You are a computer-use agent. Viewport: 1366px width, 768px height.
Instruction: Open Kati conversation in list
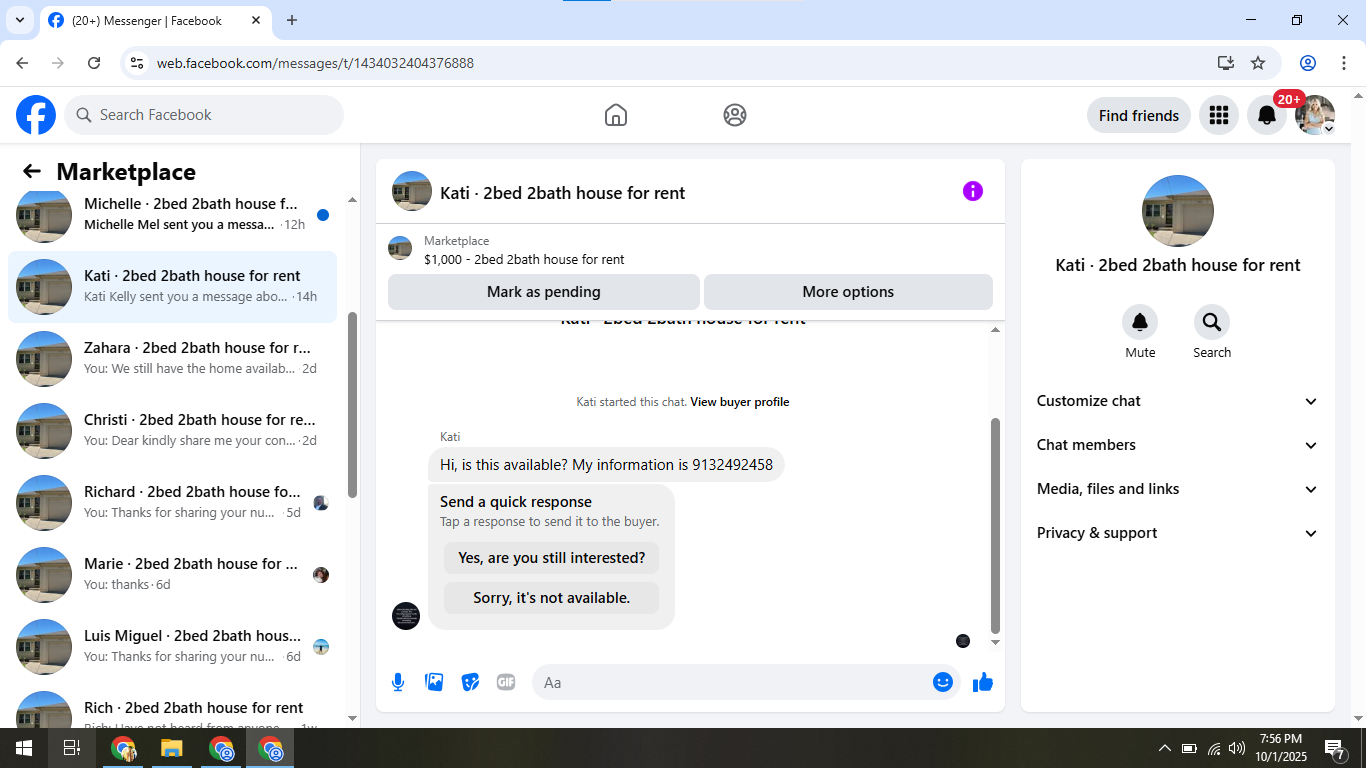tap(173, 287)
